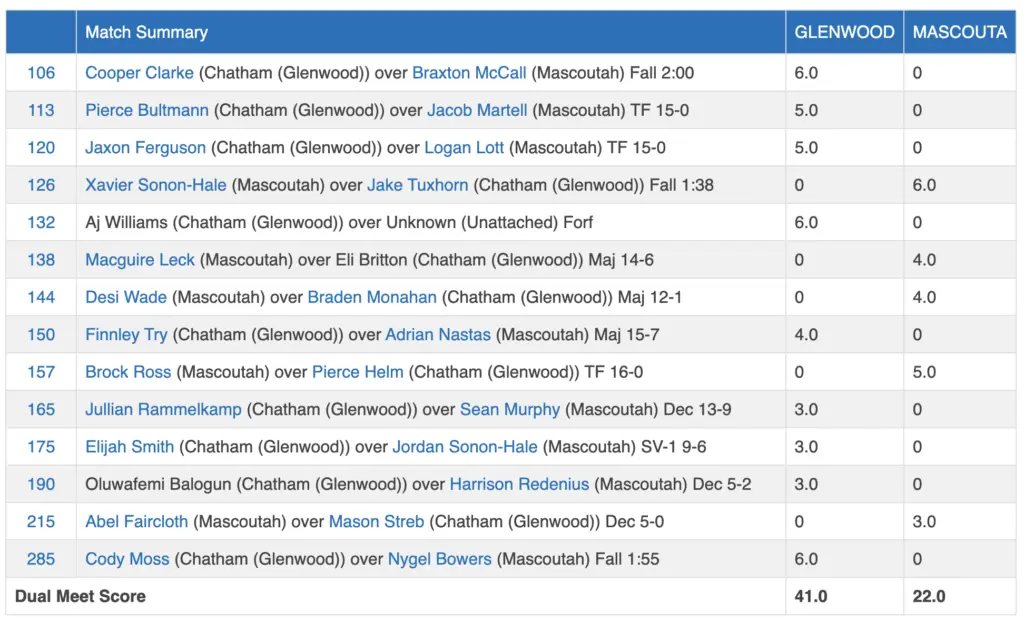Click Braden Monahan's name link
Viewport: 1024px width, 631px height.
(x=372, y=297)
